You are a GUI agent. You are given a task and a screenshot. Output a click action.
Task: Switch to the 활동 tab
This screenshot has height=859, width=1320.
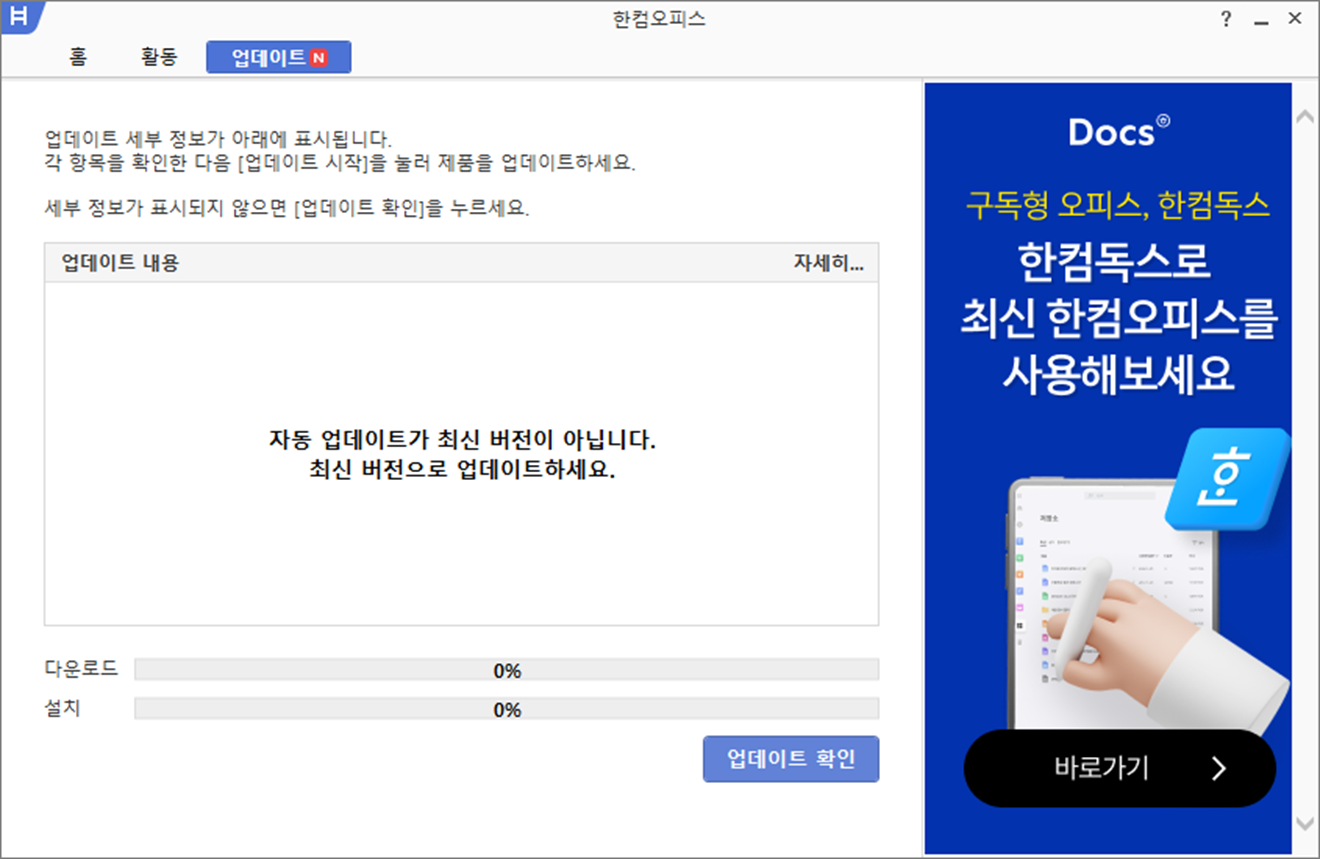(x=159, y=57)
